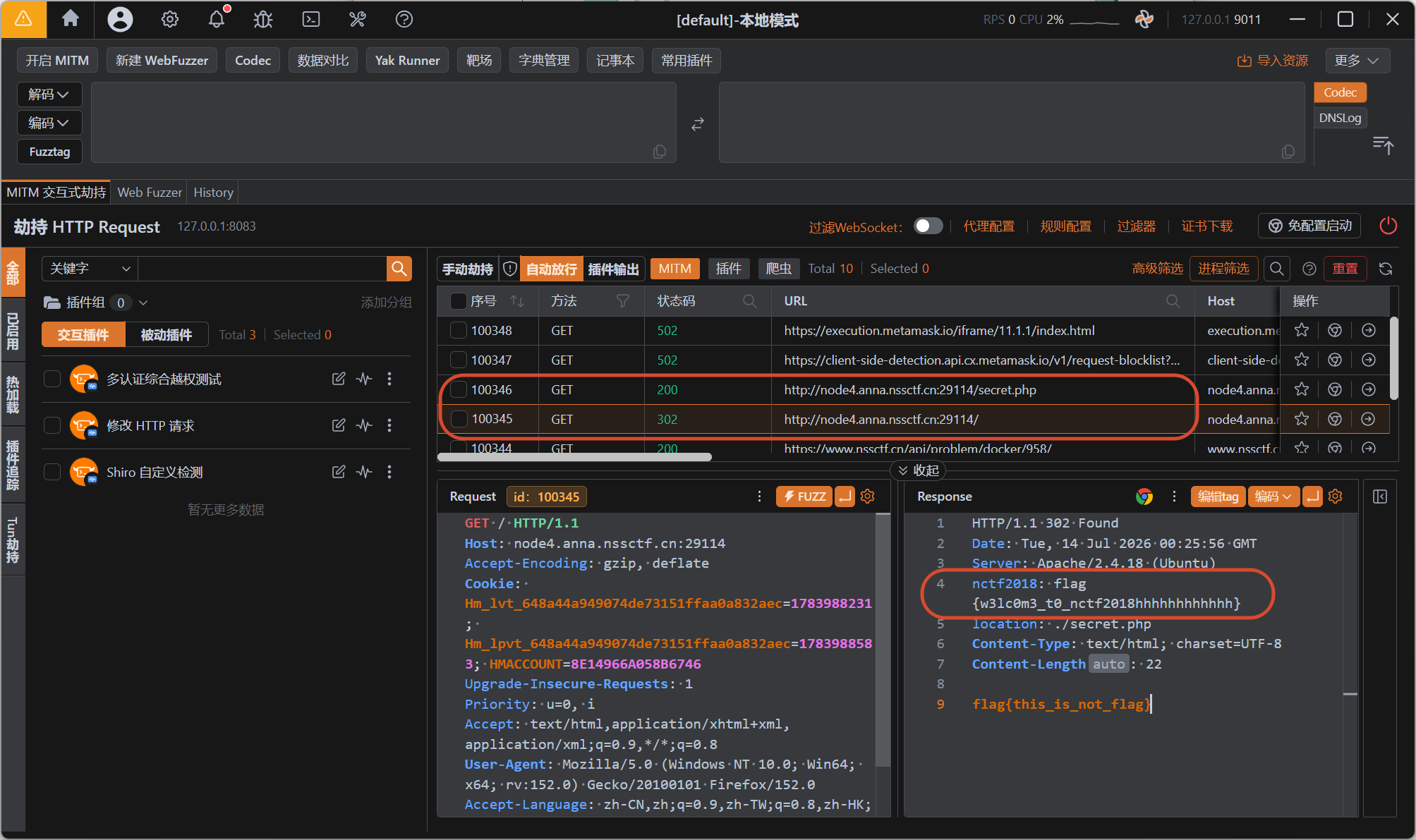Click the red power stop icon
This screenshot has height=840, width=1416.
coord(1388,226)
